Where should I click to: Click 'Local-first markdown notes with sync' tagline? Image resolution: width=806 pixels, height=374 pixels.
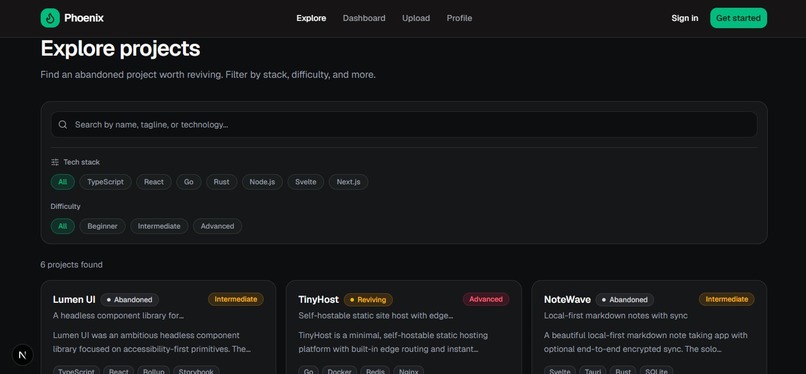point(616,315)
